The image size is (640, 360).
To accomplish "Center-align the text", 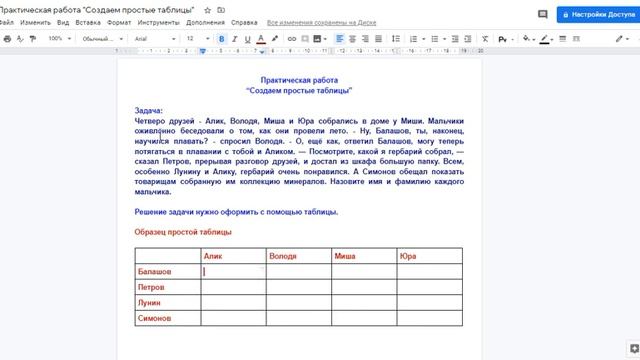I will pos(352,39).
